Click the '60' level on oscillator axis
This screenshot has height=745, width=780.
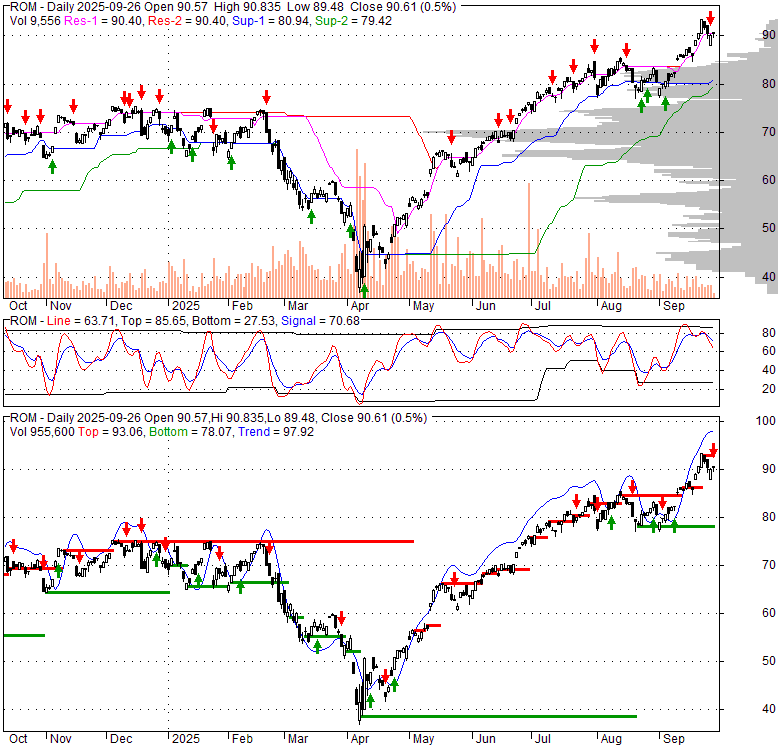tap(769, 351)
